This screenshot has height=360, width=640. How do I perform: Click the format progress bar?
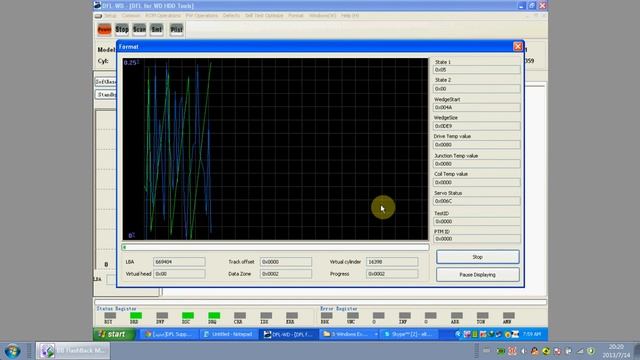276,247
